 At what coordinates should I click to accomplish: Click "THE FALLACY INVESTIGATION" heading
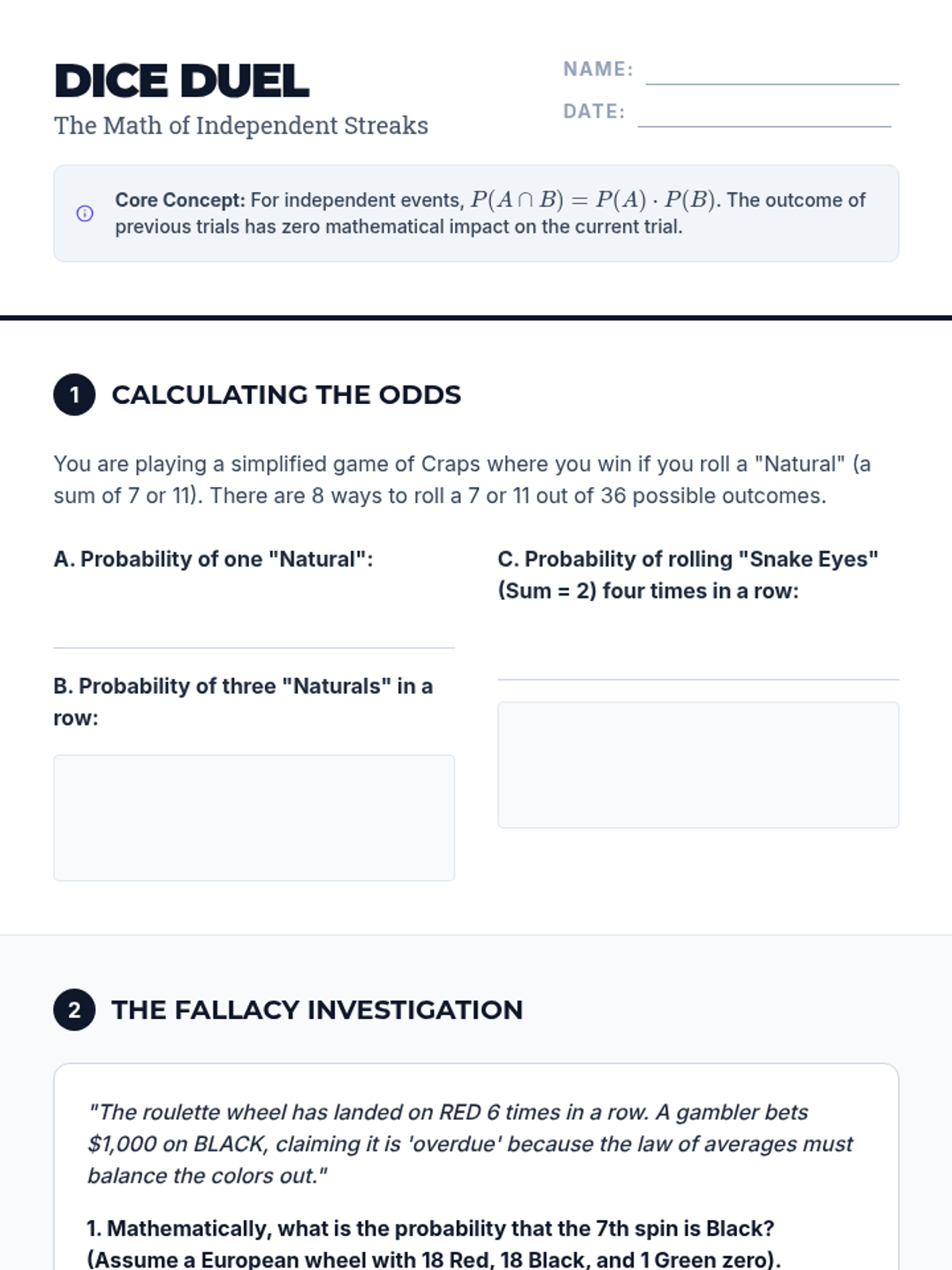click(x=317, y=1010)
